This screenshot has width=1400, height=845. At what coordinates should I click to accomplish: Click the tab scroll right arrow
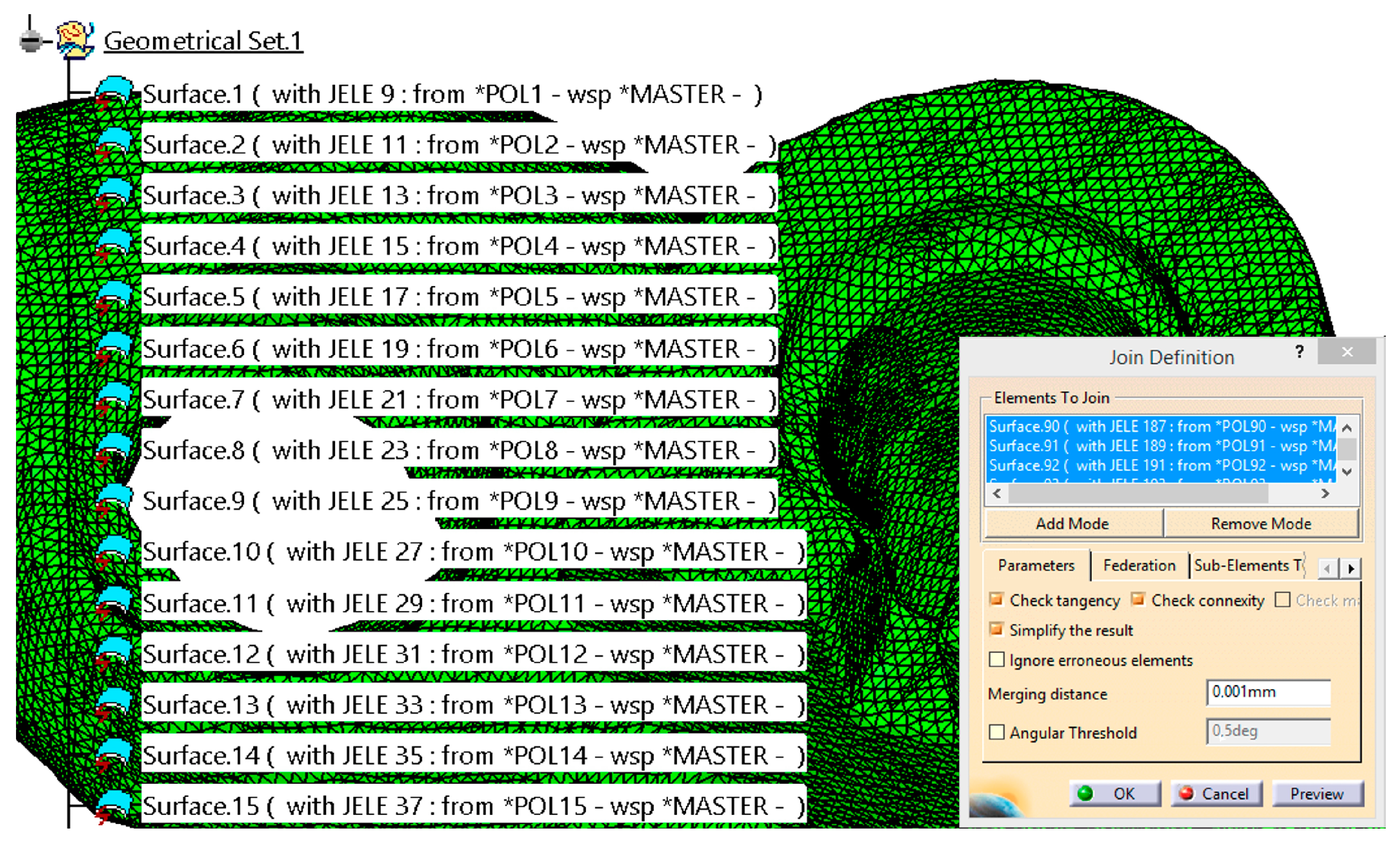coord(1351,569)
